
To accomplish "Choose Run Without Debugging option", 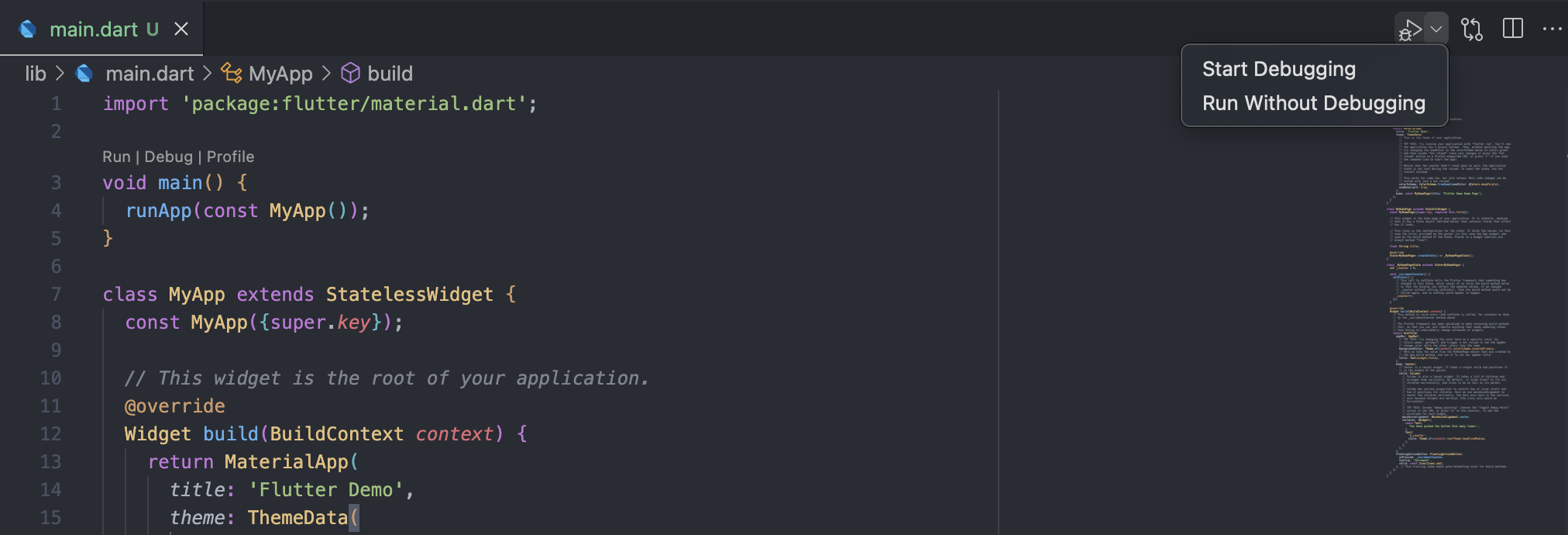I will click(x=1313, y=103).
